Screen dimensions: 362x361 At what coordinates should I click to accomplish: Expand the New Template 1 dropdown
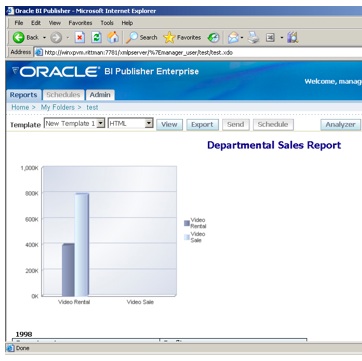pyautogui.click(x=101, y=123)
